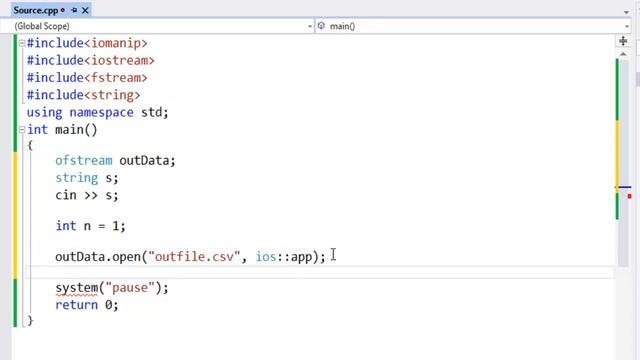Click the "outfile.csv" string literal
Viewport: 640px width, 360px height.
tap(194, 257)
